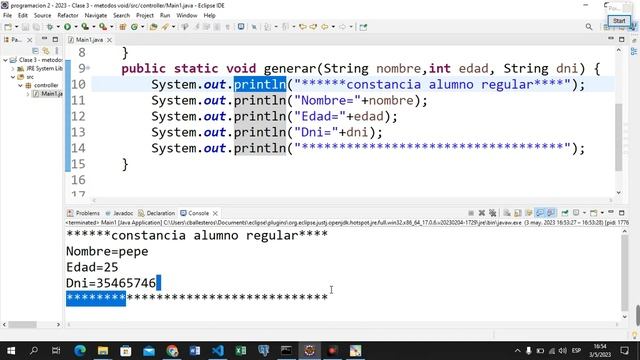Close the Console view tab
The width and height of the screenshot is (640, 360).
tap(215, 213)
